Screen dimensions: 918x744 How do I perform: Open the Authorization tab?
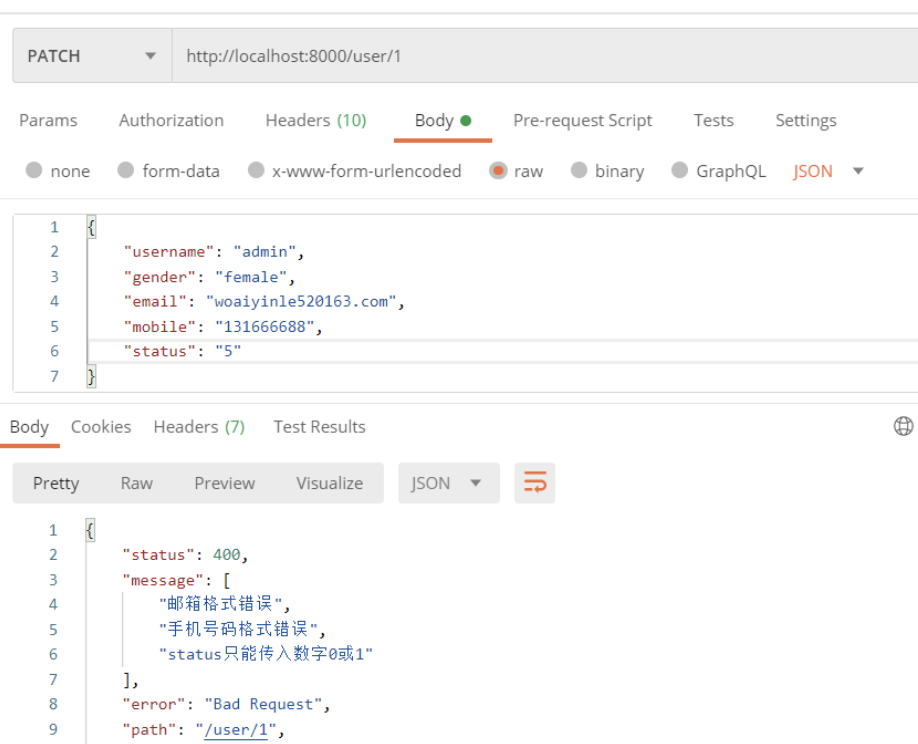pos(171,120)
